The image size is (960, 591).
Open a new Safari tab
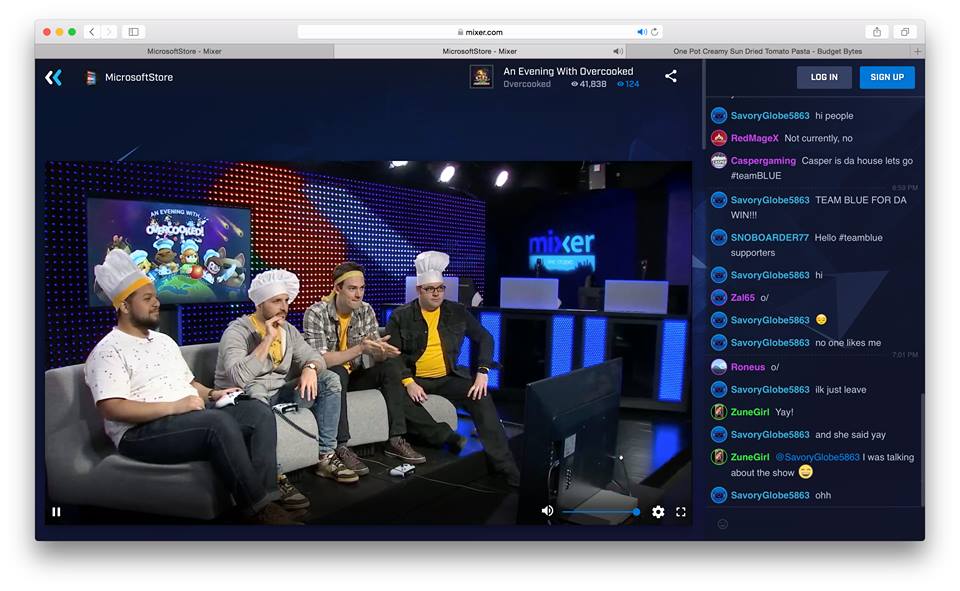(917, 51)
